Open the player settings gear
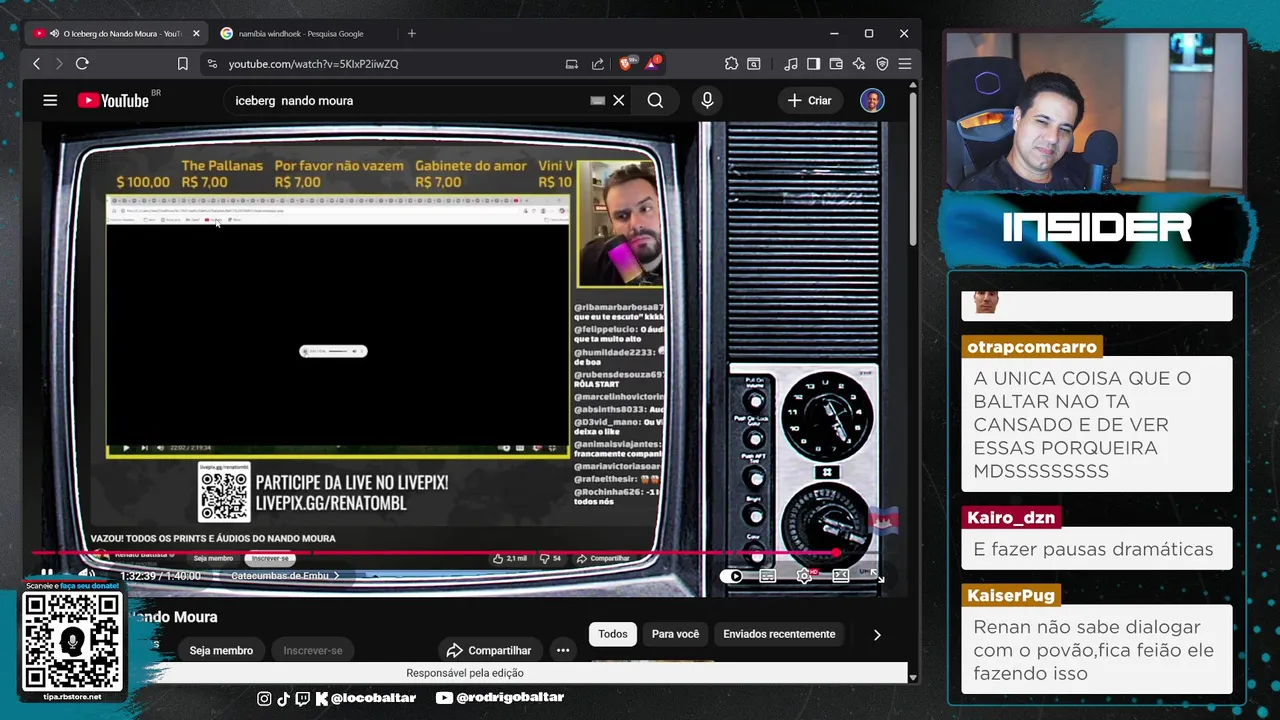 click(804, 576)
